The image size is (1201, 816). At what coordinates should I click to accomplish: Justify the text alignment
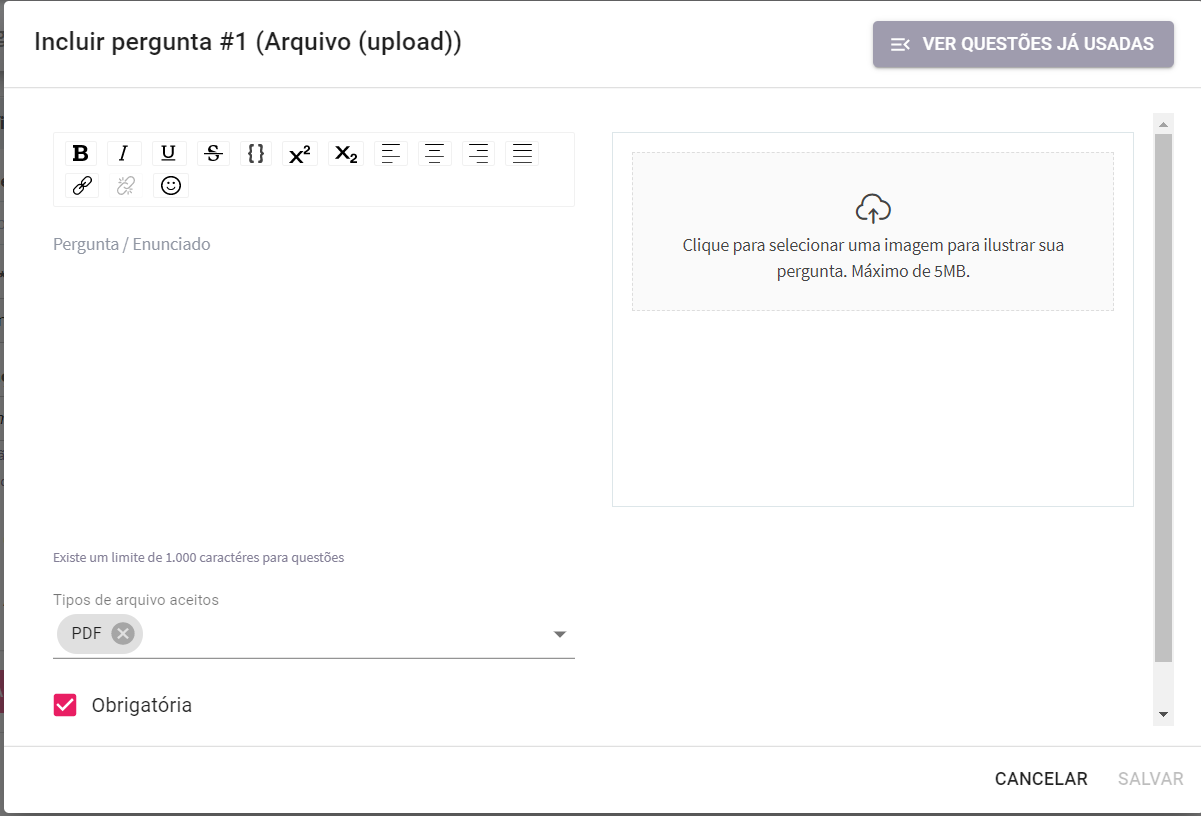click(x=522, y=153)
